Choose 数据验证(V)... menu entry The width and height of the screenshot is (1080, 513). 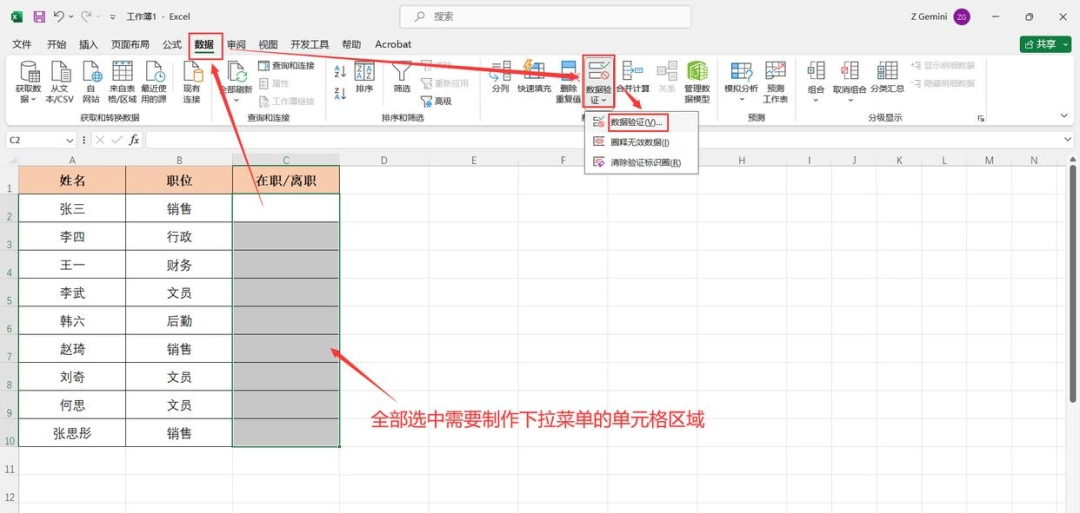pos(640,122)
